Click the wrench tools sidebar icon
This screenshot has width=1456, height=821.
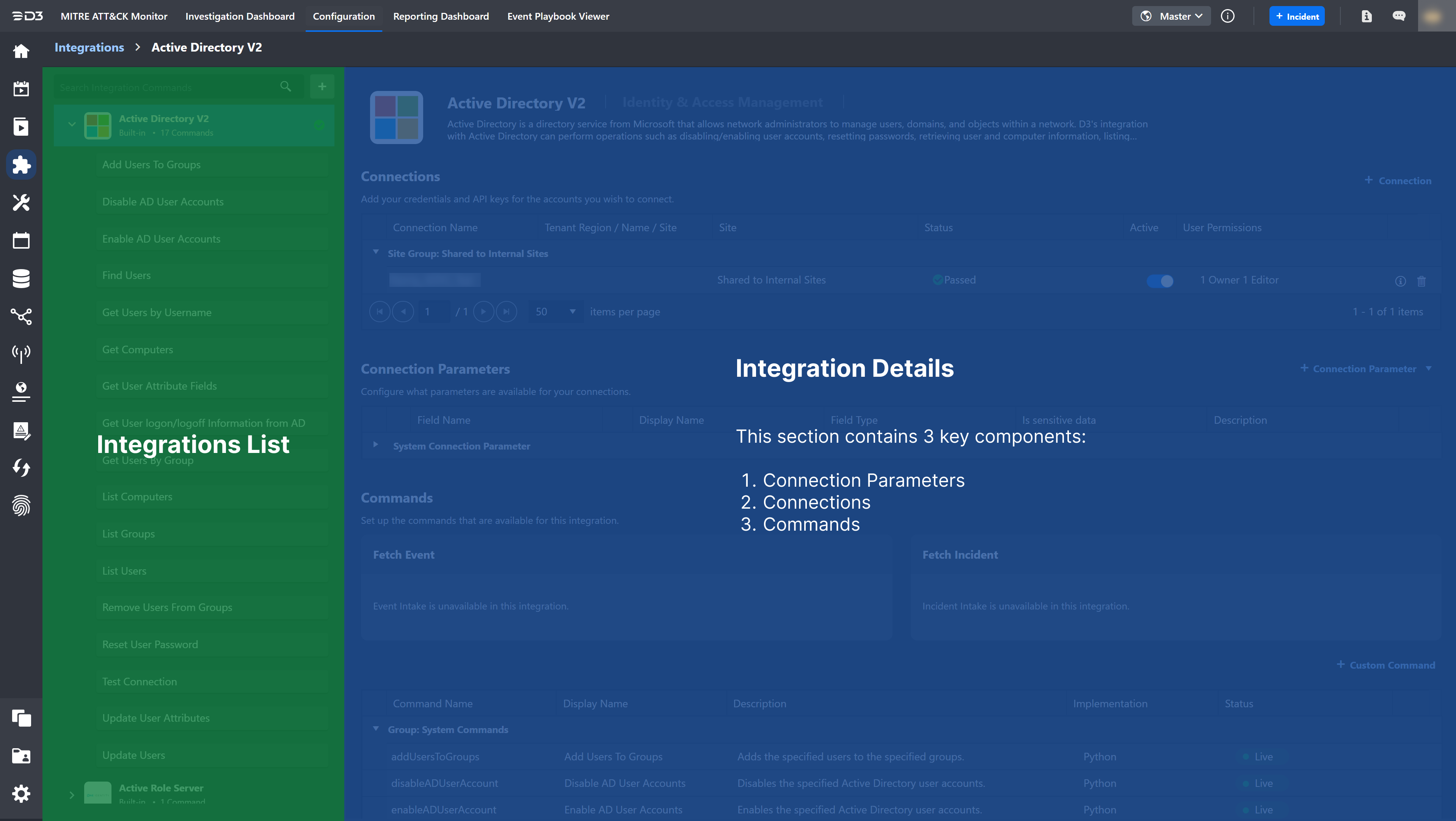pyautogui.click(x=21, y=203)
